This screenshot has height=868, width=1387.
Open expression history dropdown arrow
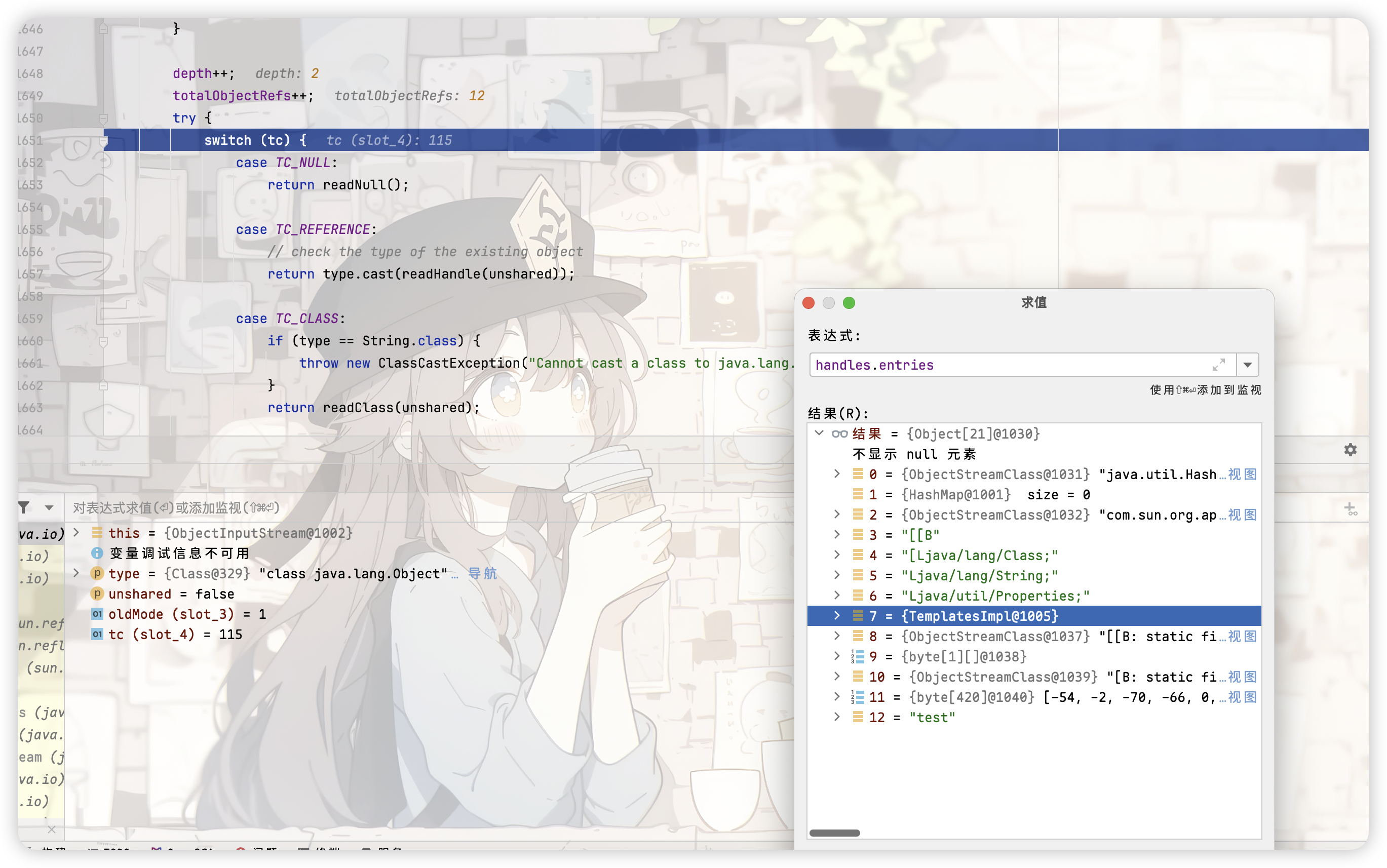1248,365
